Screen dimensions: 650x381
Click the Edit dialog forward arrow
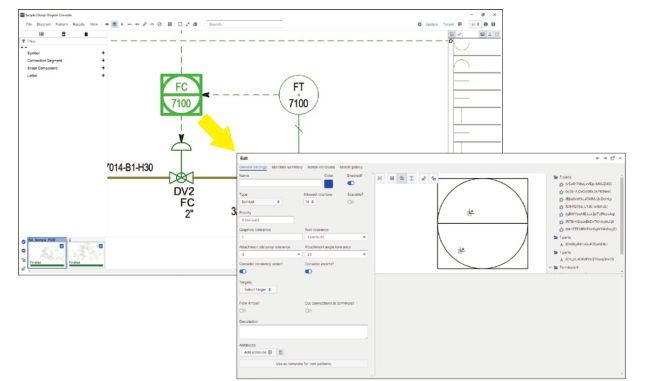[605, 158]
